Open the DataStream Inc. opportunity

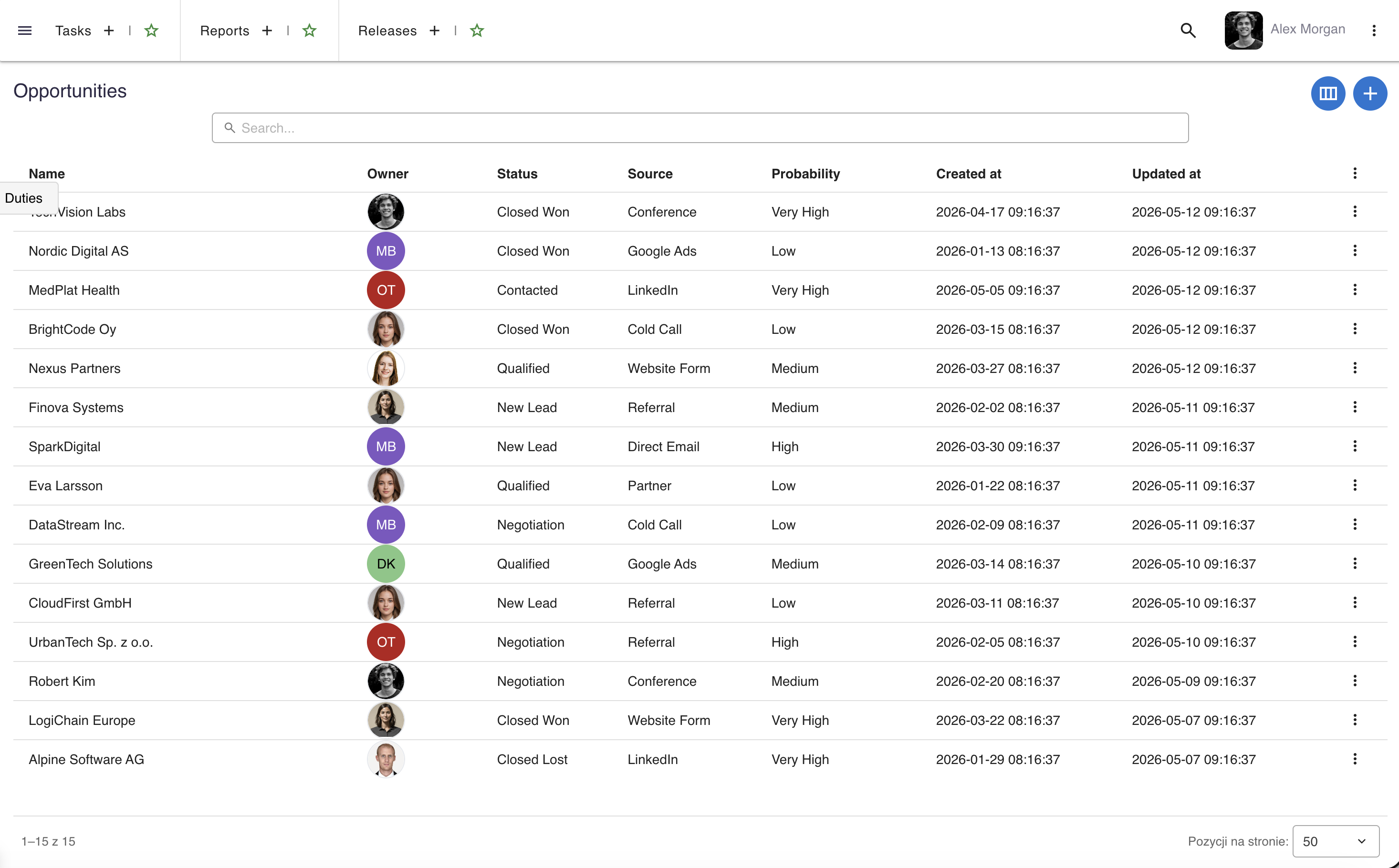point(76,525)
